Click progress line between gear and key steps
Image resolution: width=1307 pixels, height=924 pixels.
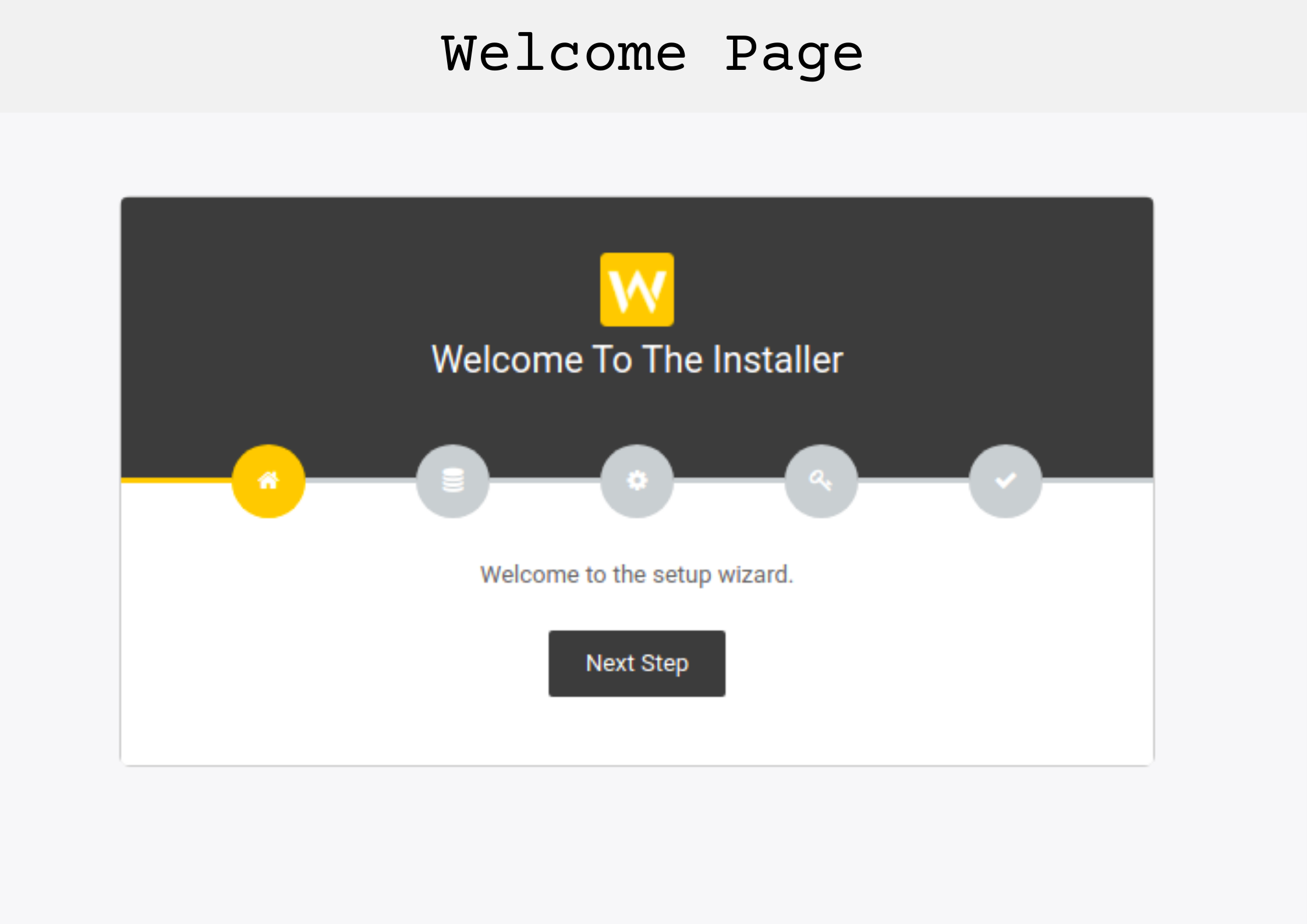729,480
